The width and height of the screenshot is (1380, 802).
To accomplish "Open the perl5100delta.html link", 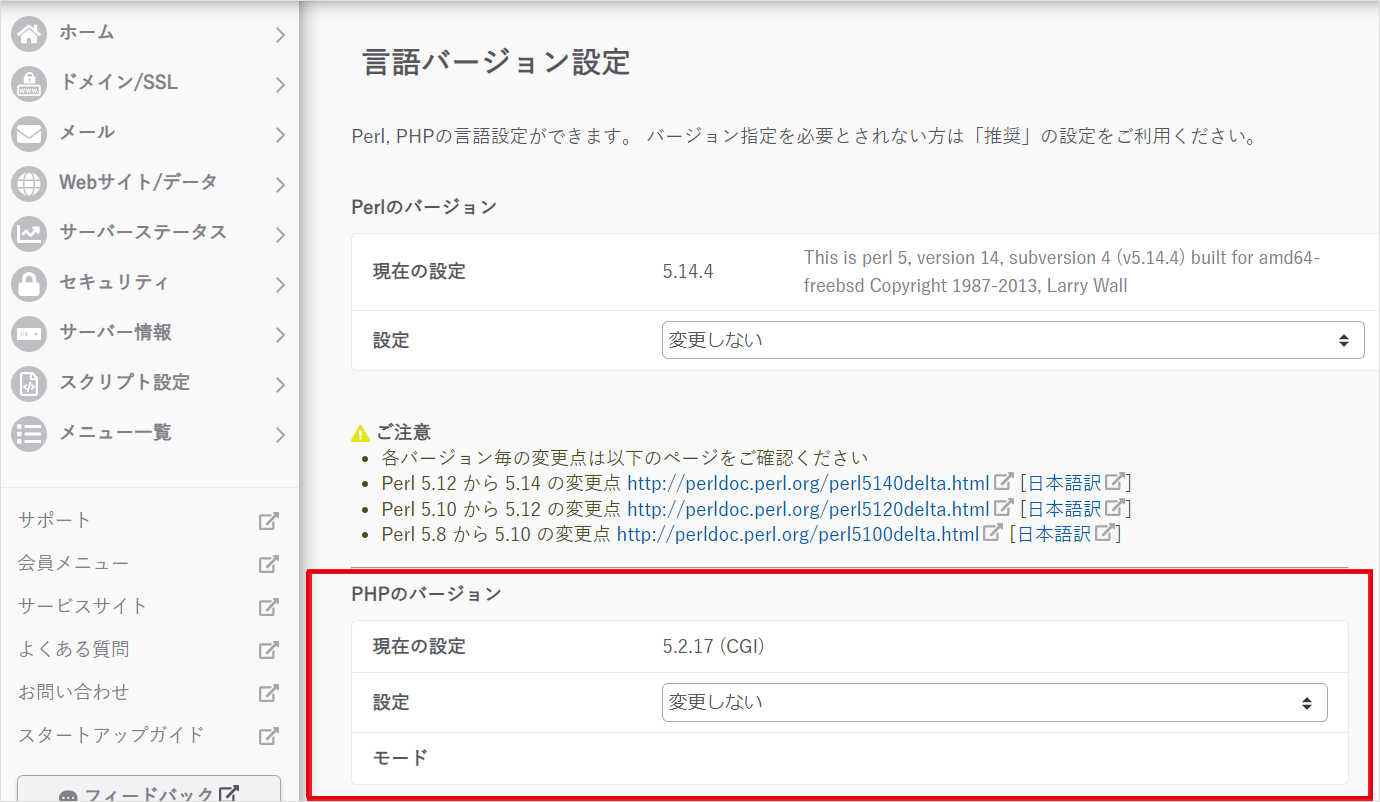I will click(x=797, y=534).
